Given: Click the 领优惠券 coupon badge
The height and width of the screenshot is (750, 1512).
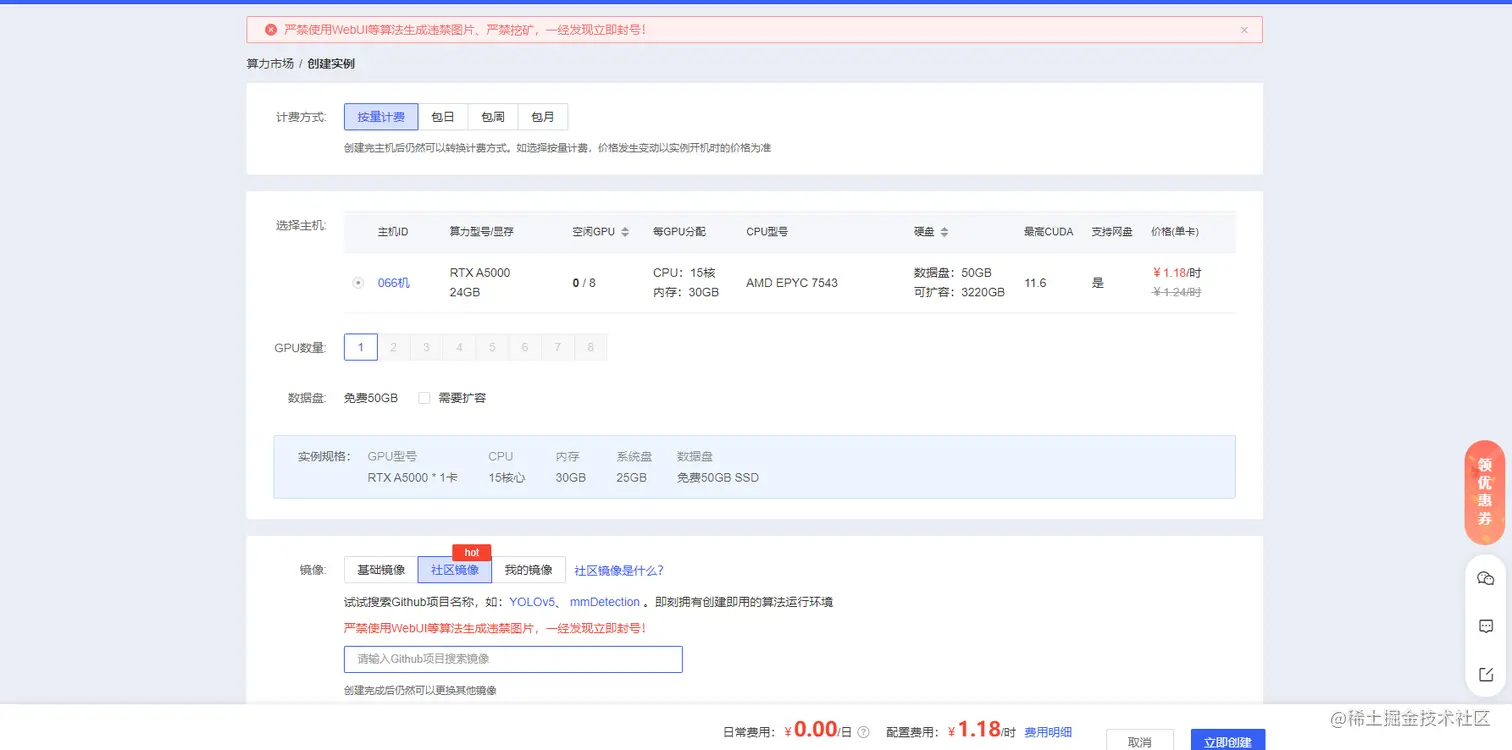Looking at the screenshot, I should pos(1485,492).
